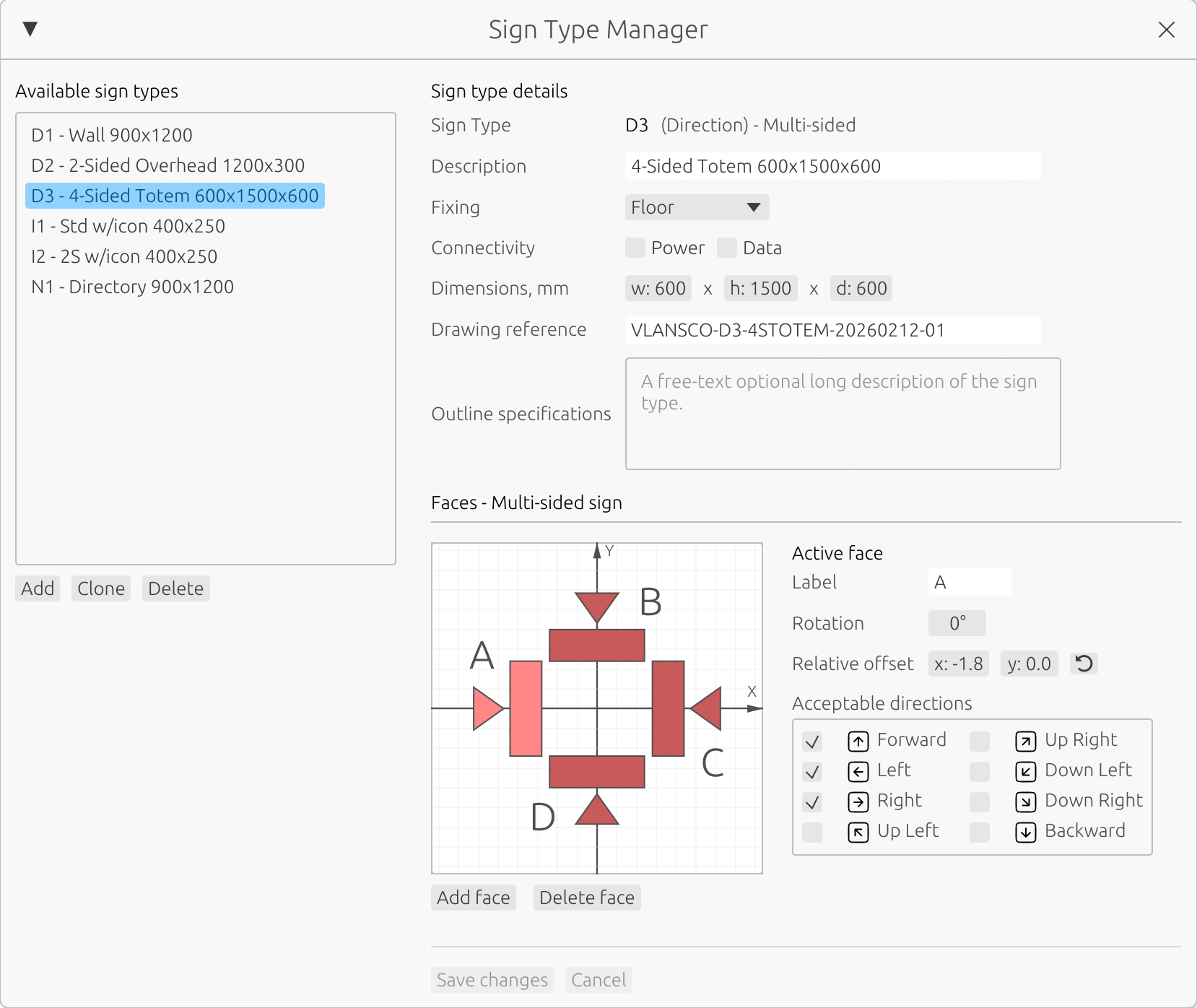This screenshot has width=1197, height=1008.
Task: Click the Up Left direction arrow icon
Action: point(858,832)
